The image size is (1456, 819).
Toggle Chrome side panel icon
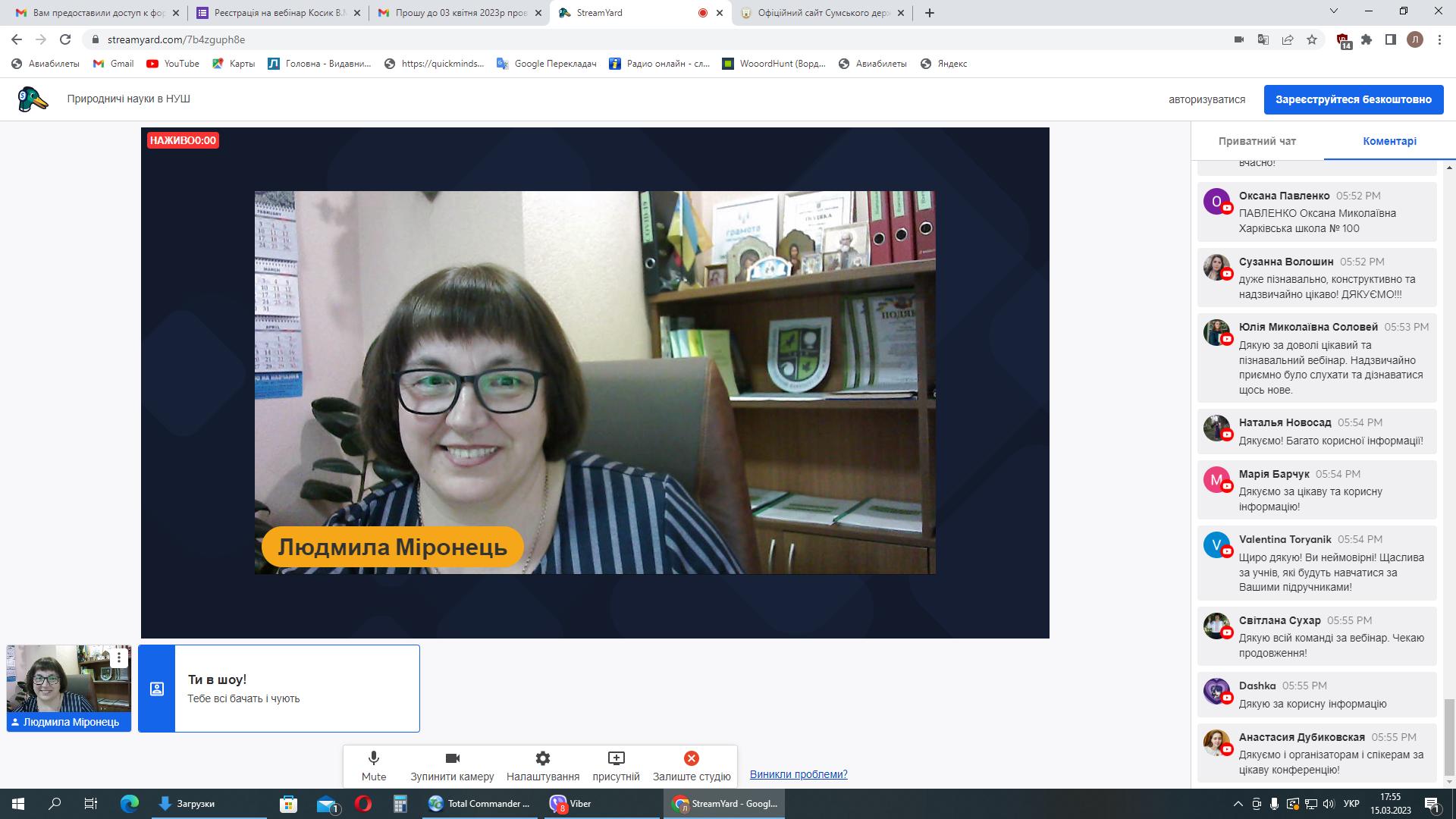click(x=1391, y=39)
